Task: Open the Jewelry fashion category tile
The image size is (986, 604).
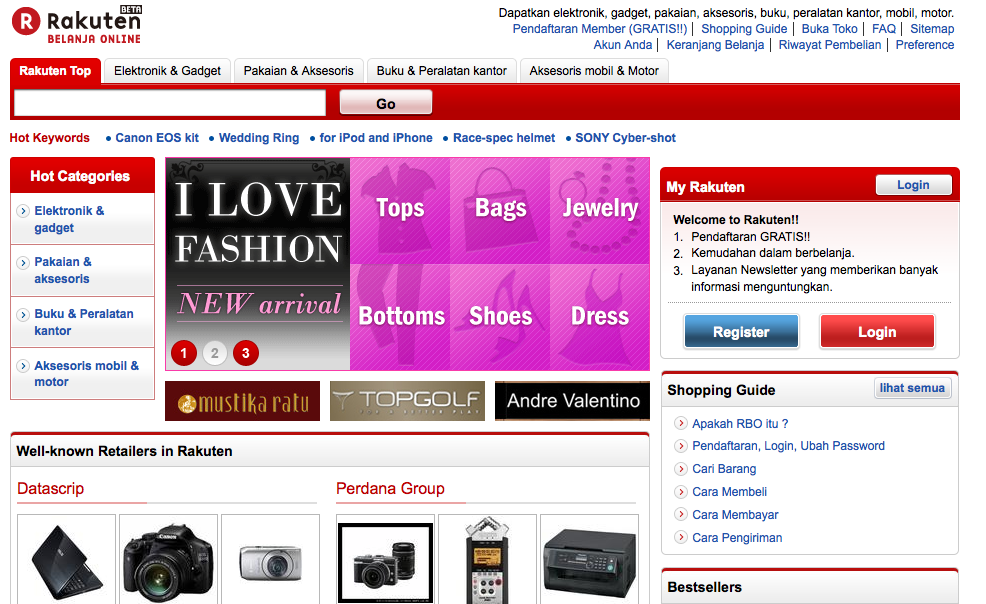Action: tap(600, 211)
